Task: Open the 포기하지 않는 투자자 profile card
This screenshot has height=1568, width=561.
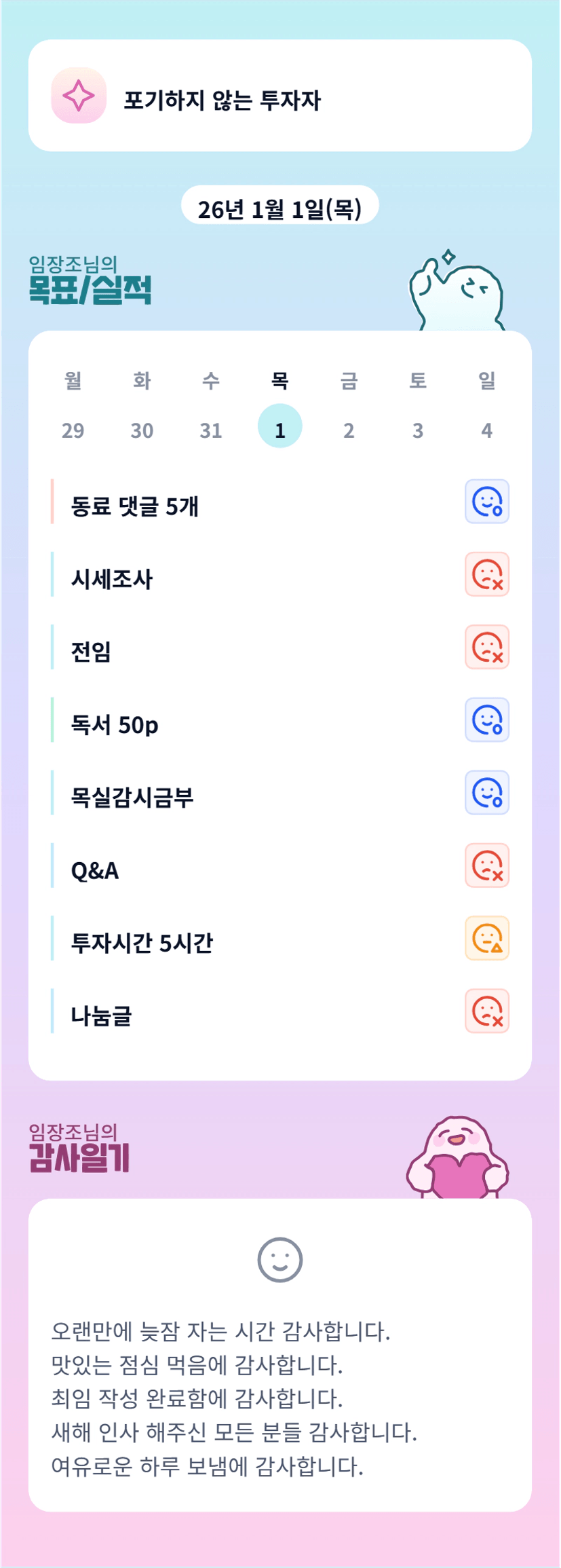Action: pyautogui.click(x=279, y=96)
